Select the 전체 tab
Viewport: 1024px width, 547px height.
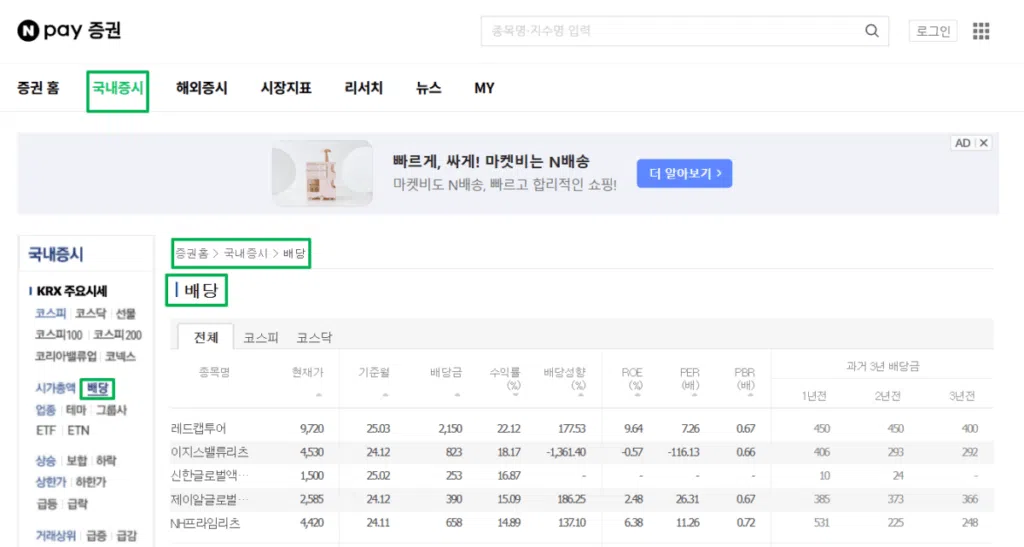pos(206,337)
